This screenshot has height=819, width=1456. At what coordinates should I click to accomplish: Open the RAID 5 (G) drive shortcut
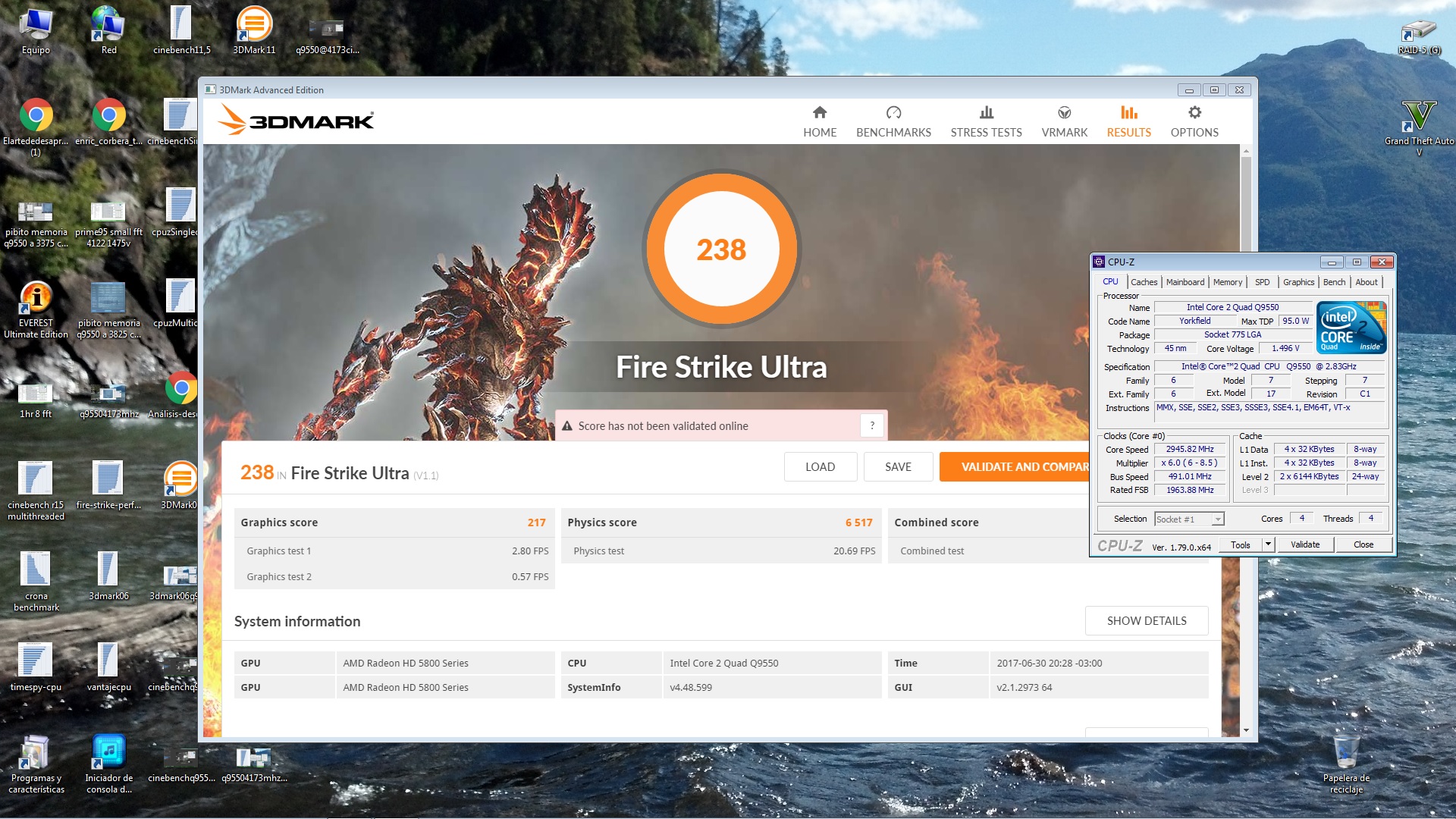click(x=1419, y=36)
